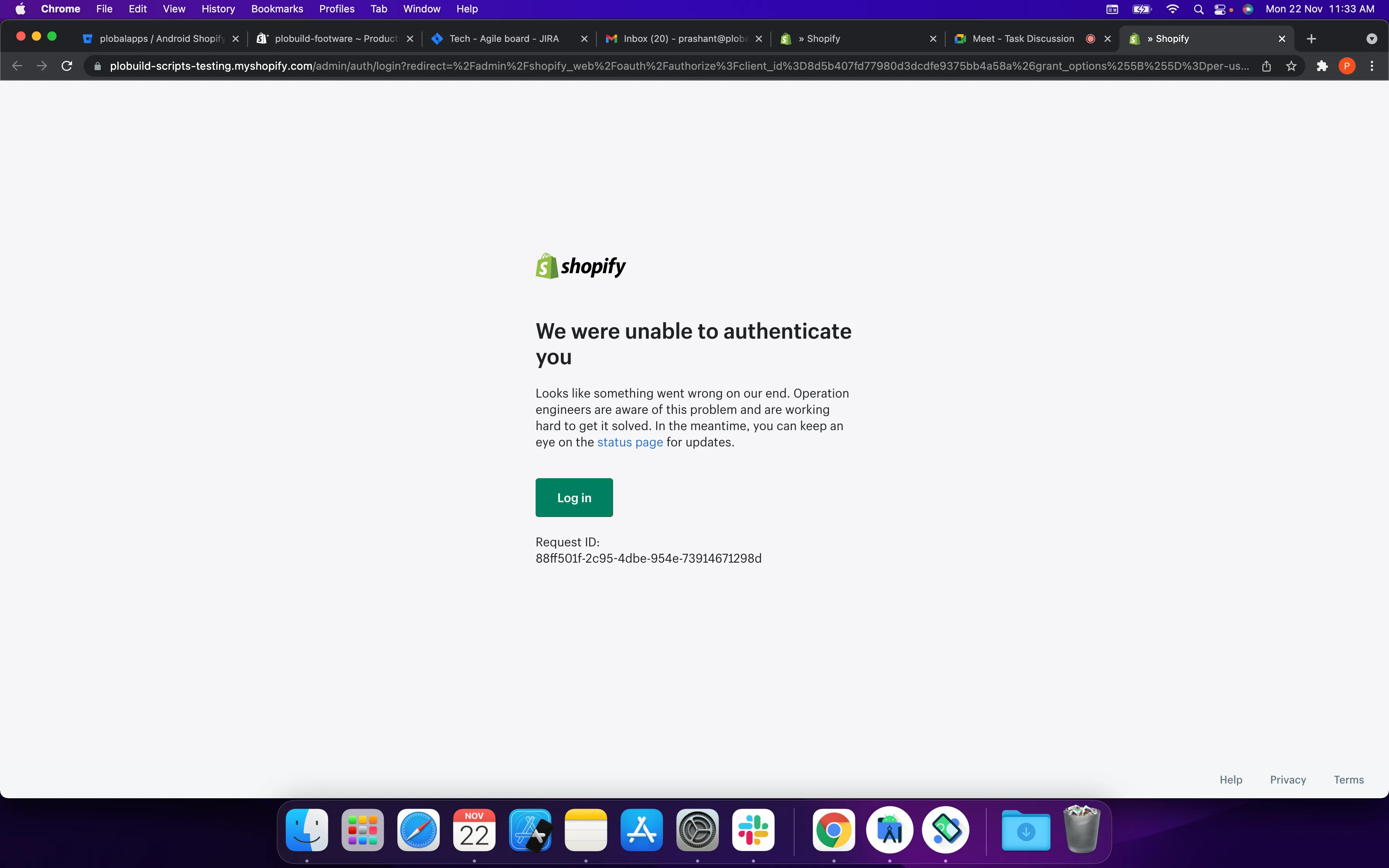Image resolution: width=1389 pixels, height=868 pixels.
Task: Open Safari from the Dock
Action: pyautogui.click(x=419, y=830)
